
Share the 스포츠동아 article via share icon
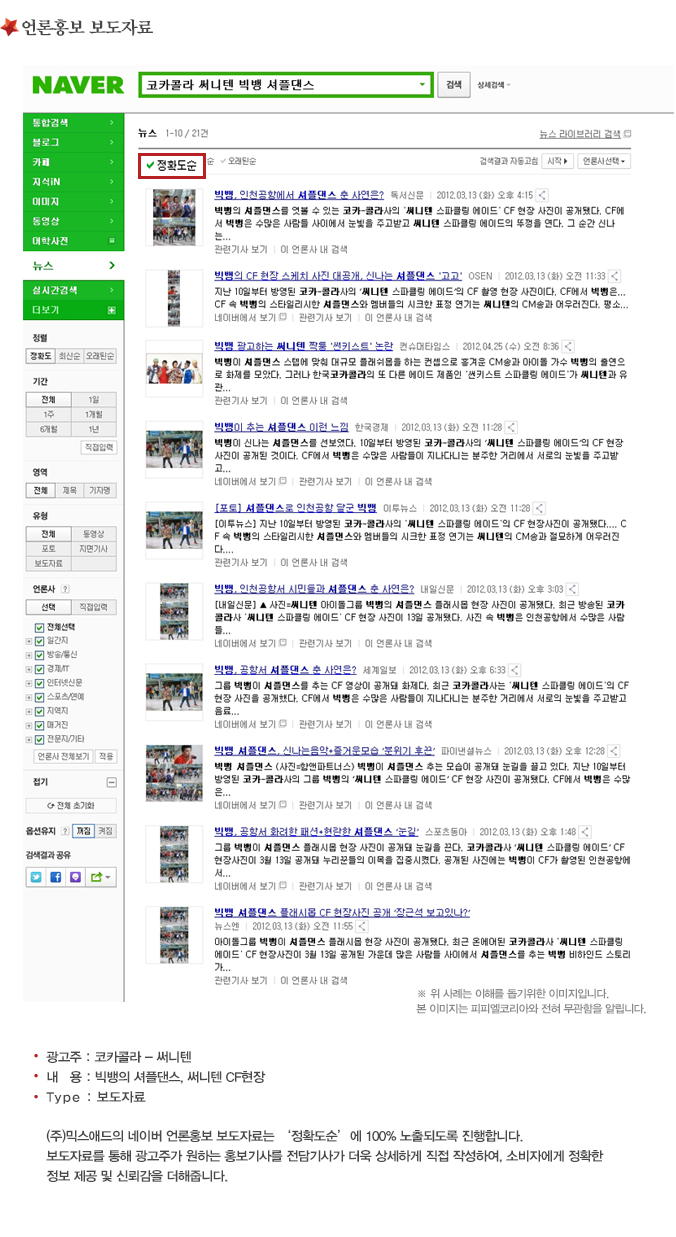(x=585, y=831)
